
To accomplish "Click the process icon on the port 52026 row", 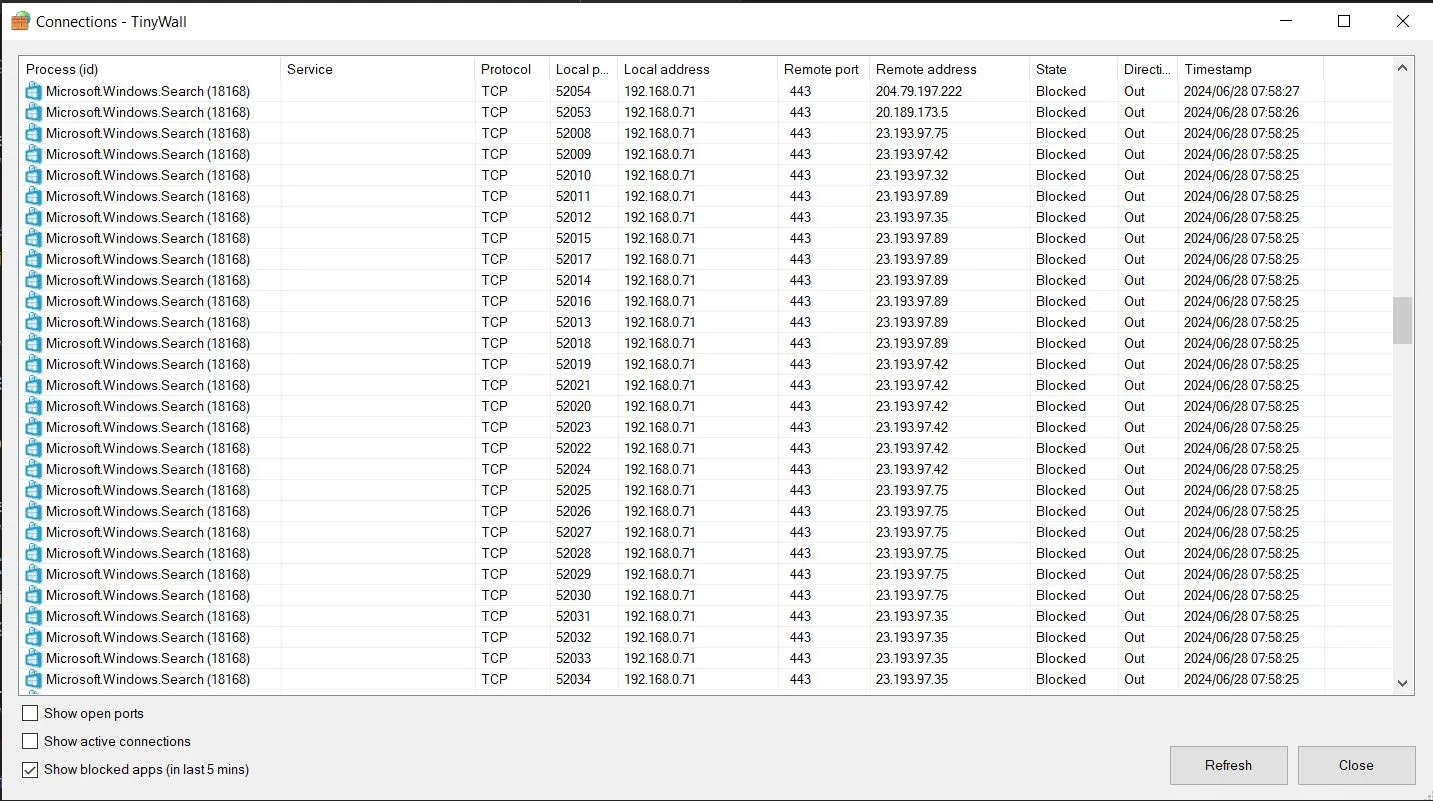I will (34, 511).
